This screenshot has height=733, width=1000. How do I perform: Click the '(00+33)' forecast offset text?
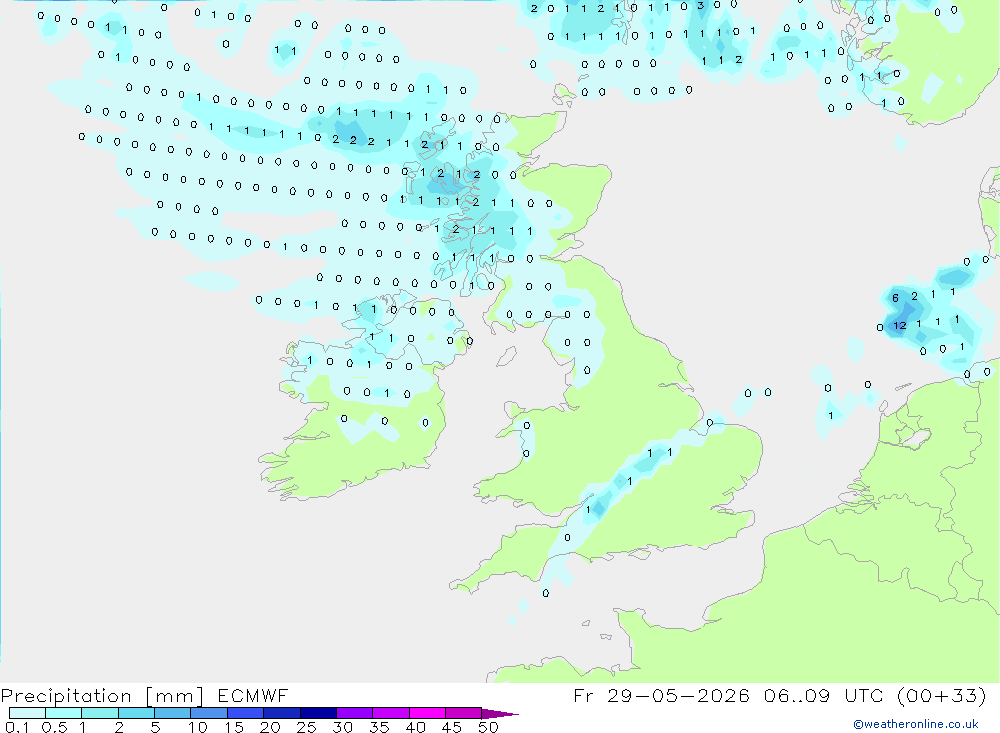(x=941, y=695)
